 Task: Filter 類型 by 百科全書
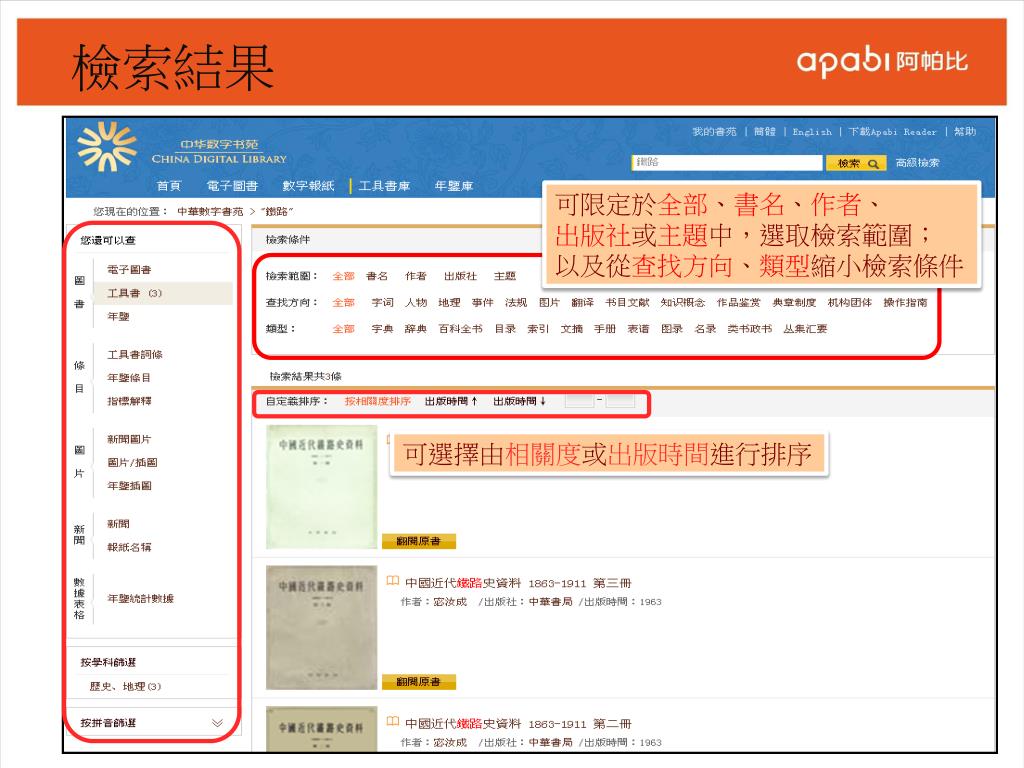pyautogui.click(x=460, y=328)
